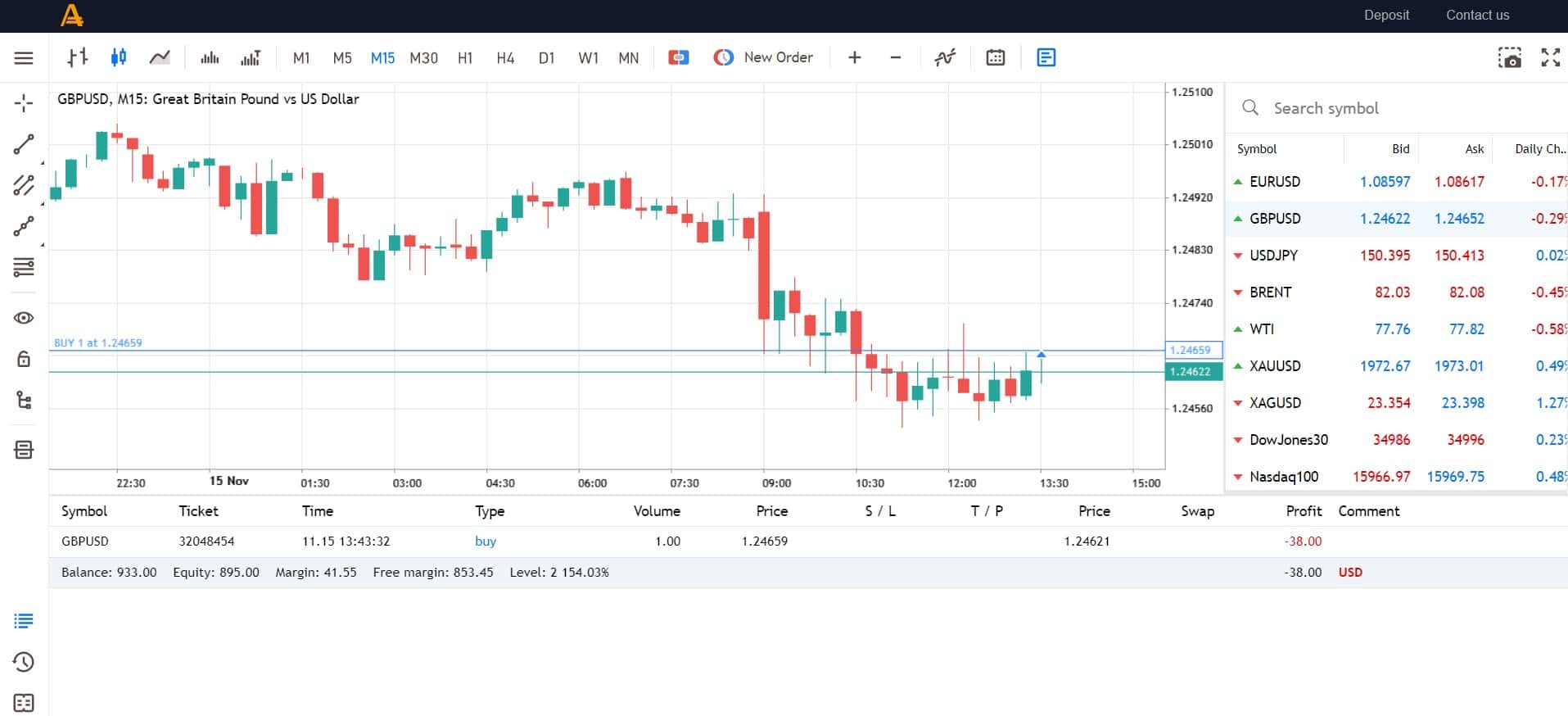This screenshot has height=716, width=1568.
Task: Focus the Search symbol field
Action: point(1397,108)
